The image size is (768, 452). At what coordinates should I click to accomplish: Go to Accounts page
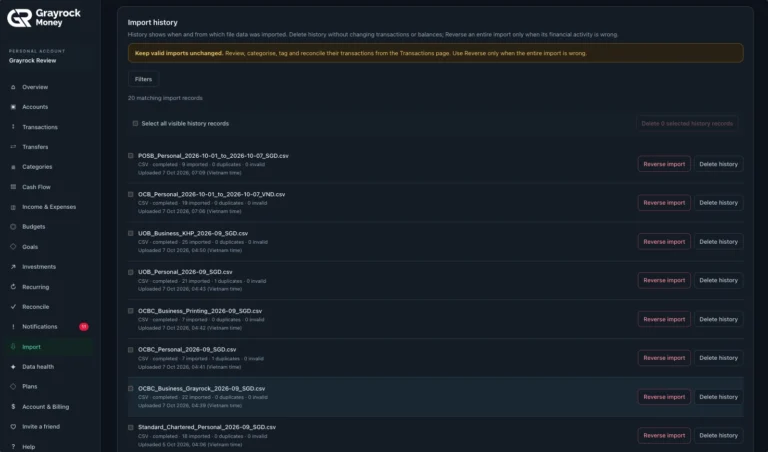(x=35, y=107)
